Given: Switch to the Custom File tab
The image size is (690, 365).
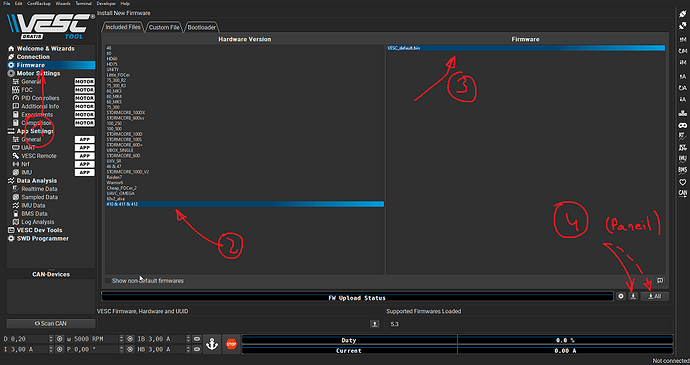Looking at the screenshot, I should click(164, 27).
